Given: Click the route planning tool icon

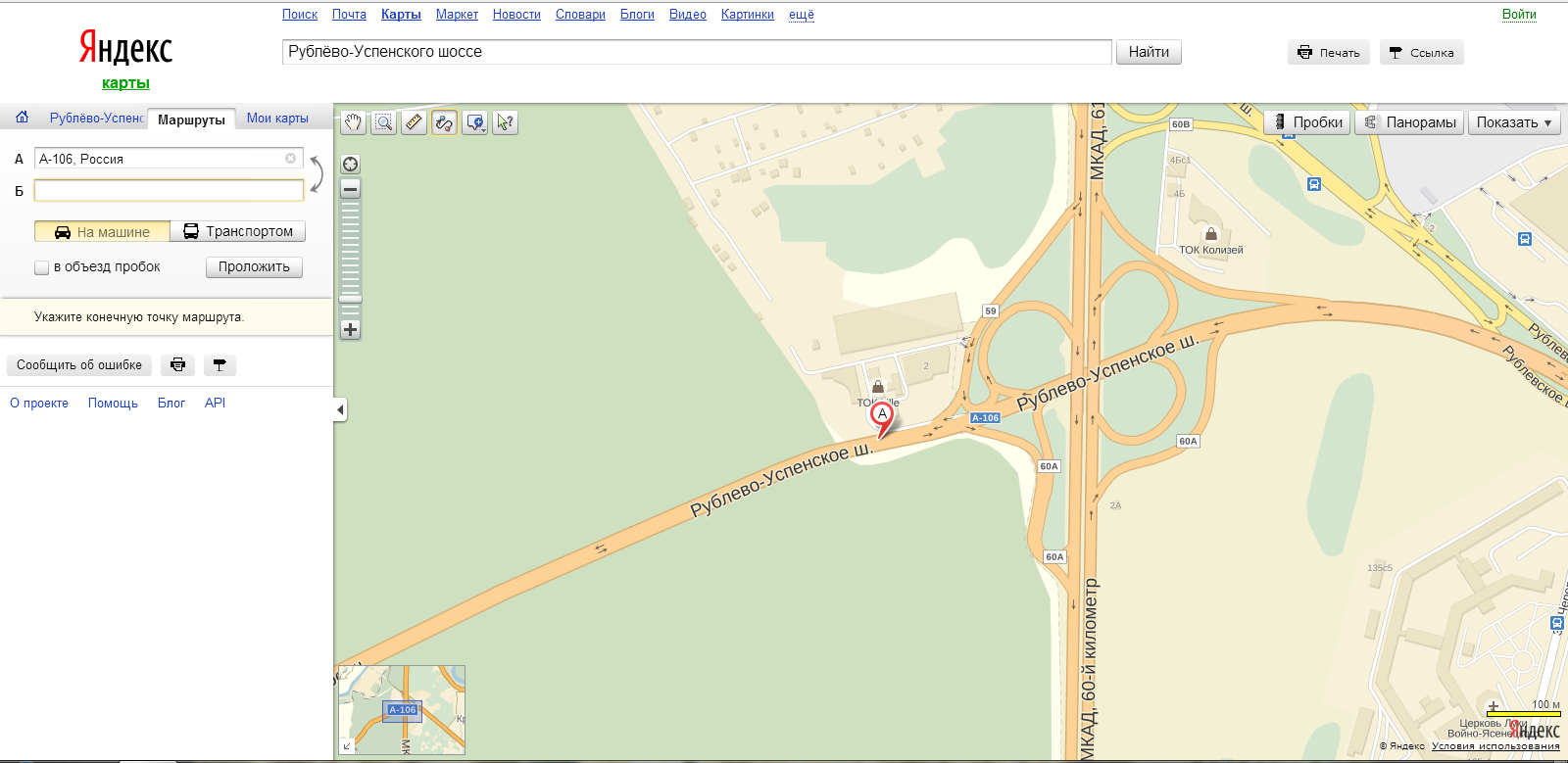Looking at the screenshot, I should (444, 122).
